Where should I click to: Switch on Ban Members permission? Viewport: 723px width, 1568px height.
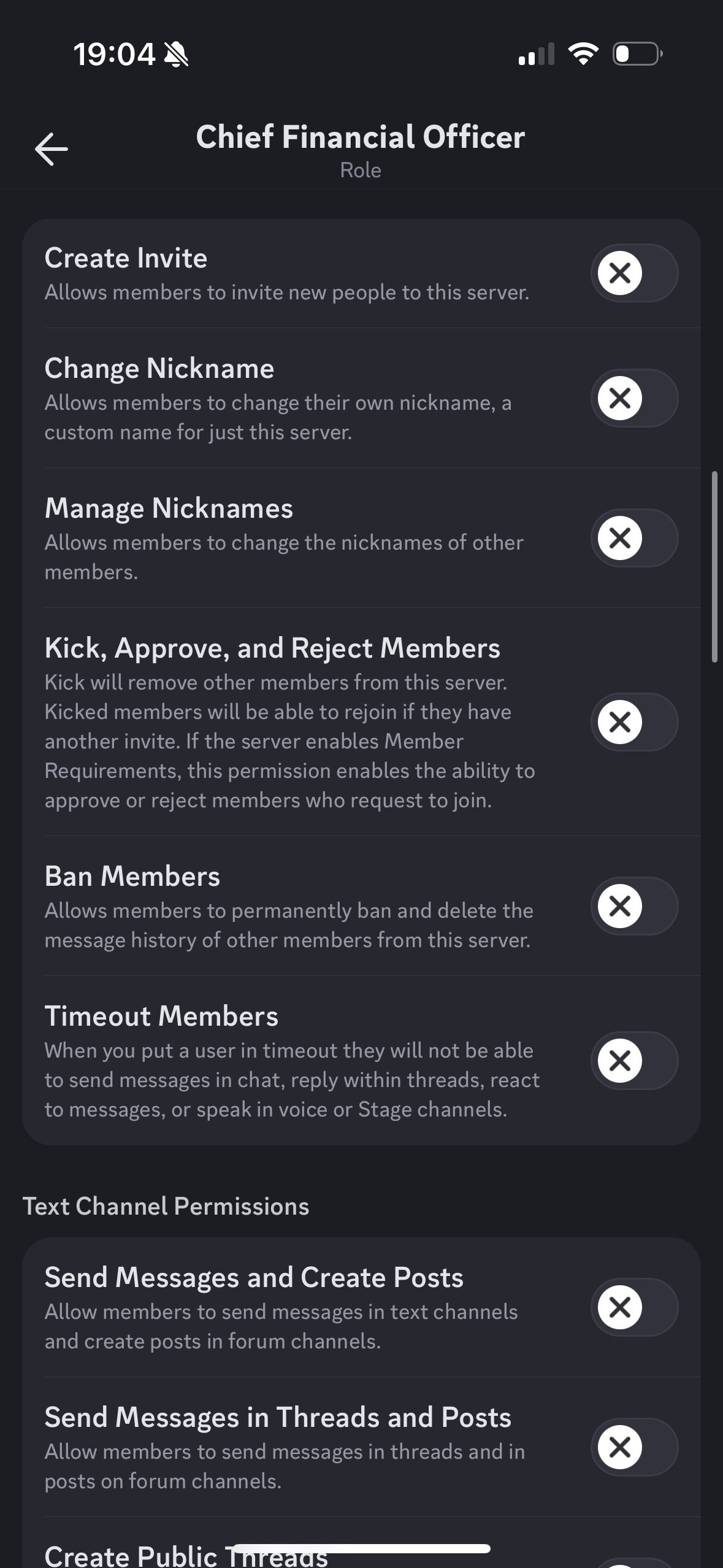(634, 906)
